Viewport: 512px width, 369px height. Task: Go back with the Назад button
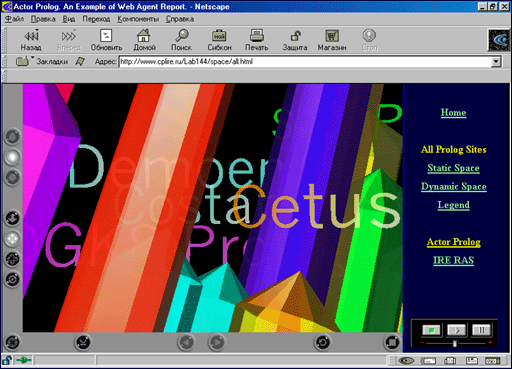point(31,40)
